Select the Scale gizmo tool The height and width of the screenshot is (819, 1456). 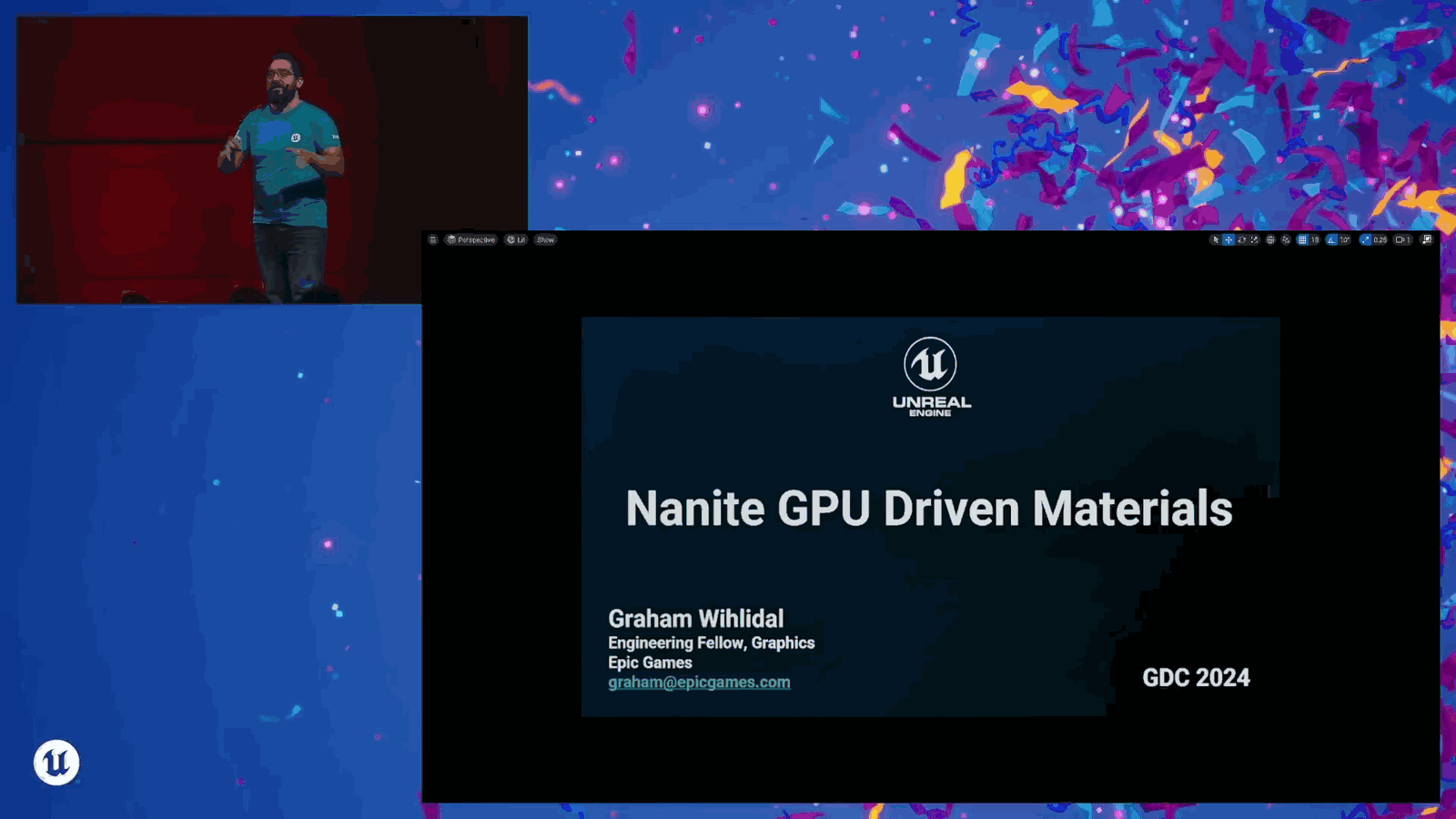(1254, 240)
